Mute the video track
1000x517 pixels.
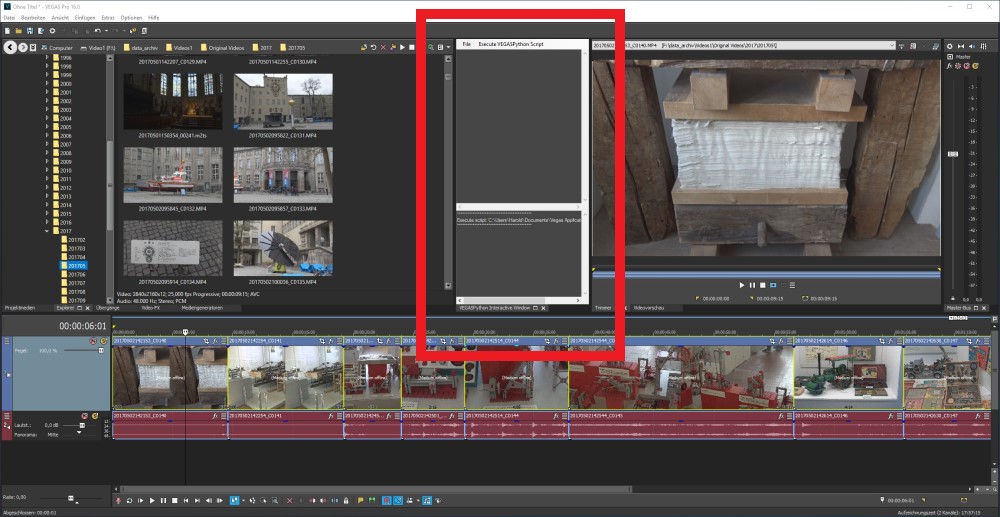click(x=92, y=341)
